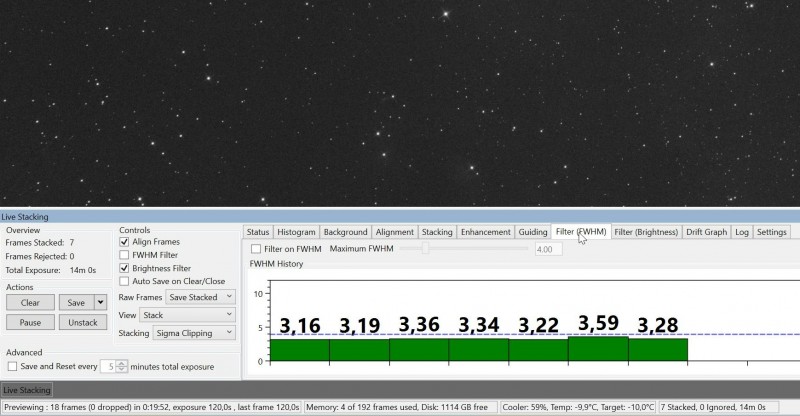The height and width of the screenshot is (416, 800).
Task: Open the Drift Graph tab
Action: click(x=706, y=232)
